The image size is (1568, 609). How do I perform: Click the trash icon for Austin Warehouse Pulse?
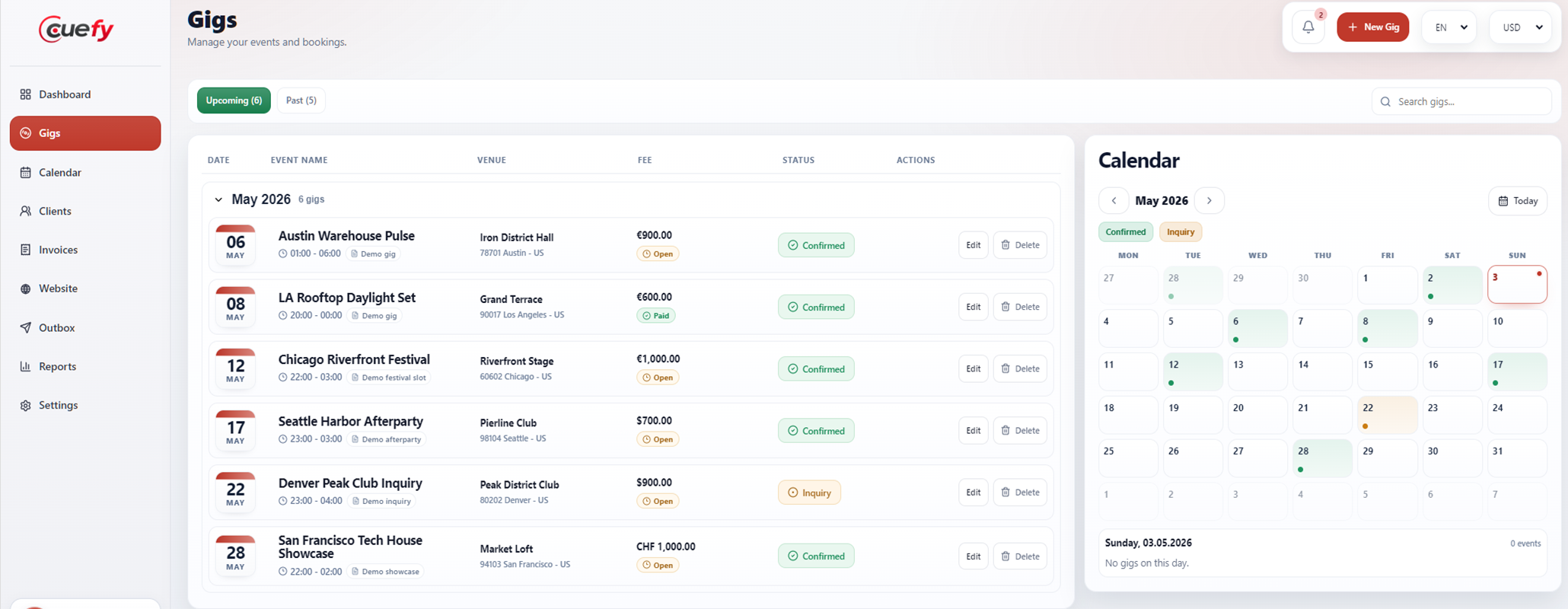point(1005,245)
